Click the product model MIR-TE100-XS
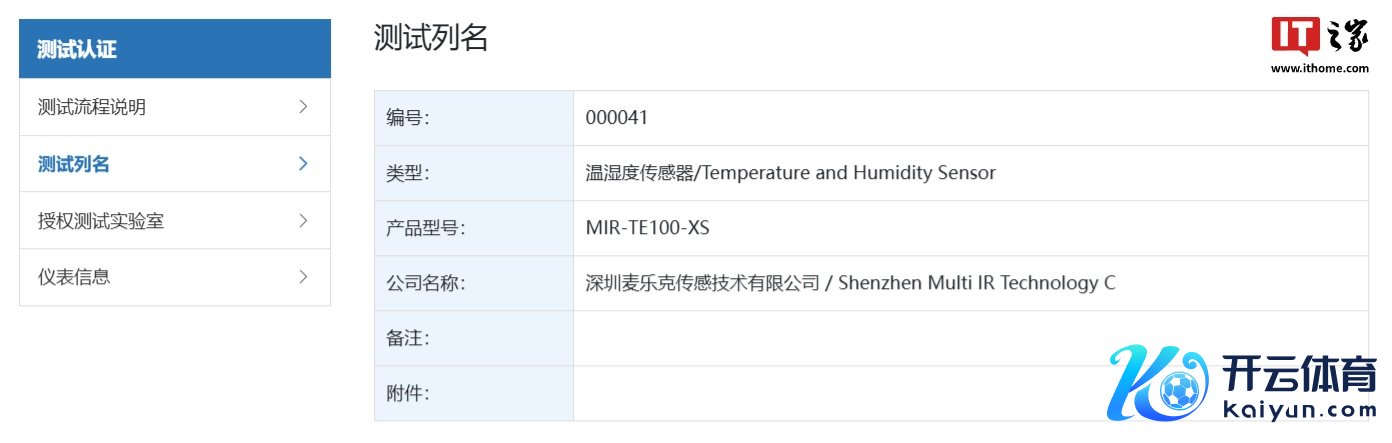The height and width of the screenshot is (443, 1392). (647, 227)
